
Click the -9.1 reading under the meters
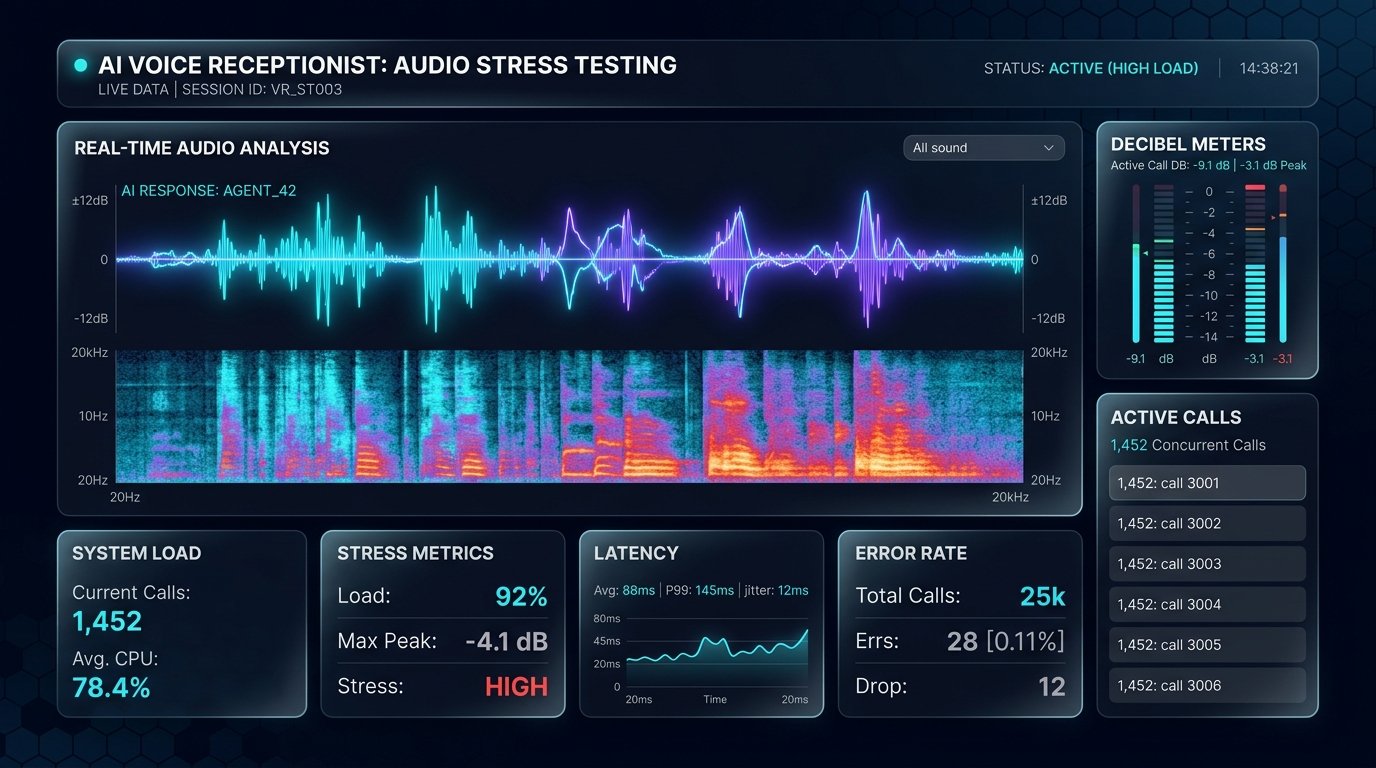coord(1135,359)
